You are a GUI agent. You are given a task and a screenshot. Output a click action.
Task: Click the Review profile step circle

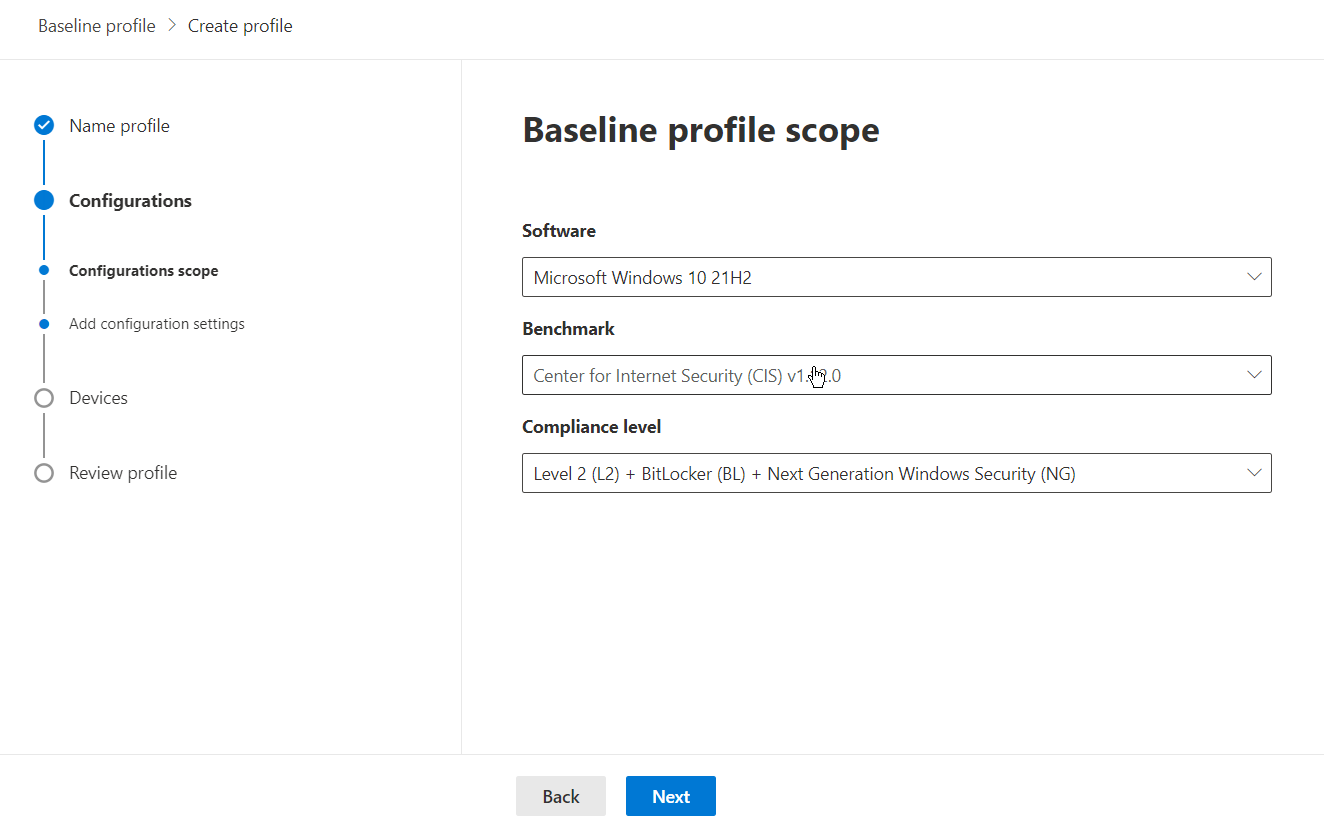(x=43, y=473)
